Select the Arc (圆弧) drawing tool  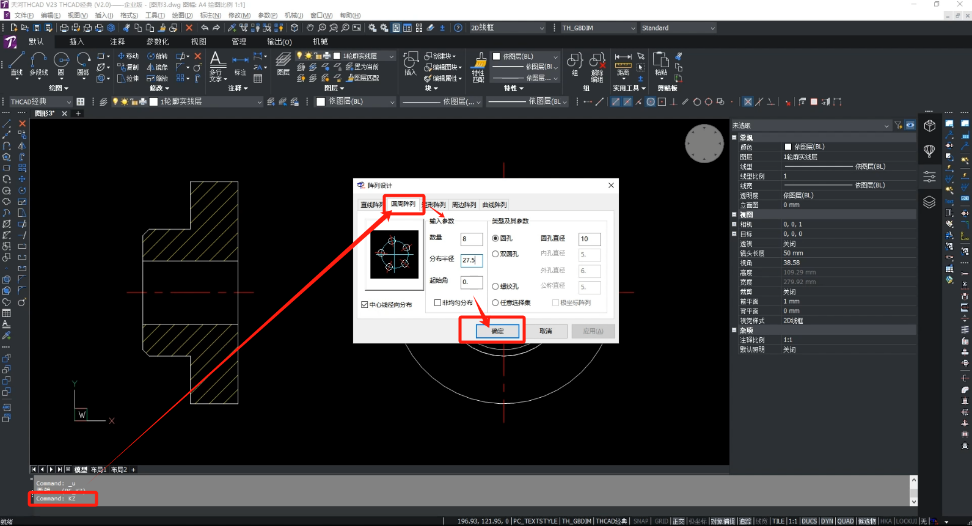click(x=83, y=64)
